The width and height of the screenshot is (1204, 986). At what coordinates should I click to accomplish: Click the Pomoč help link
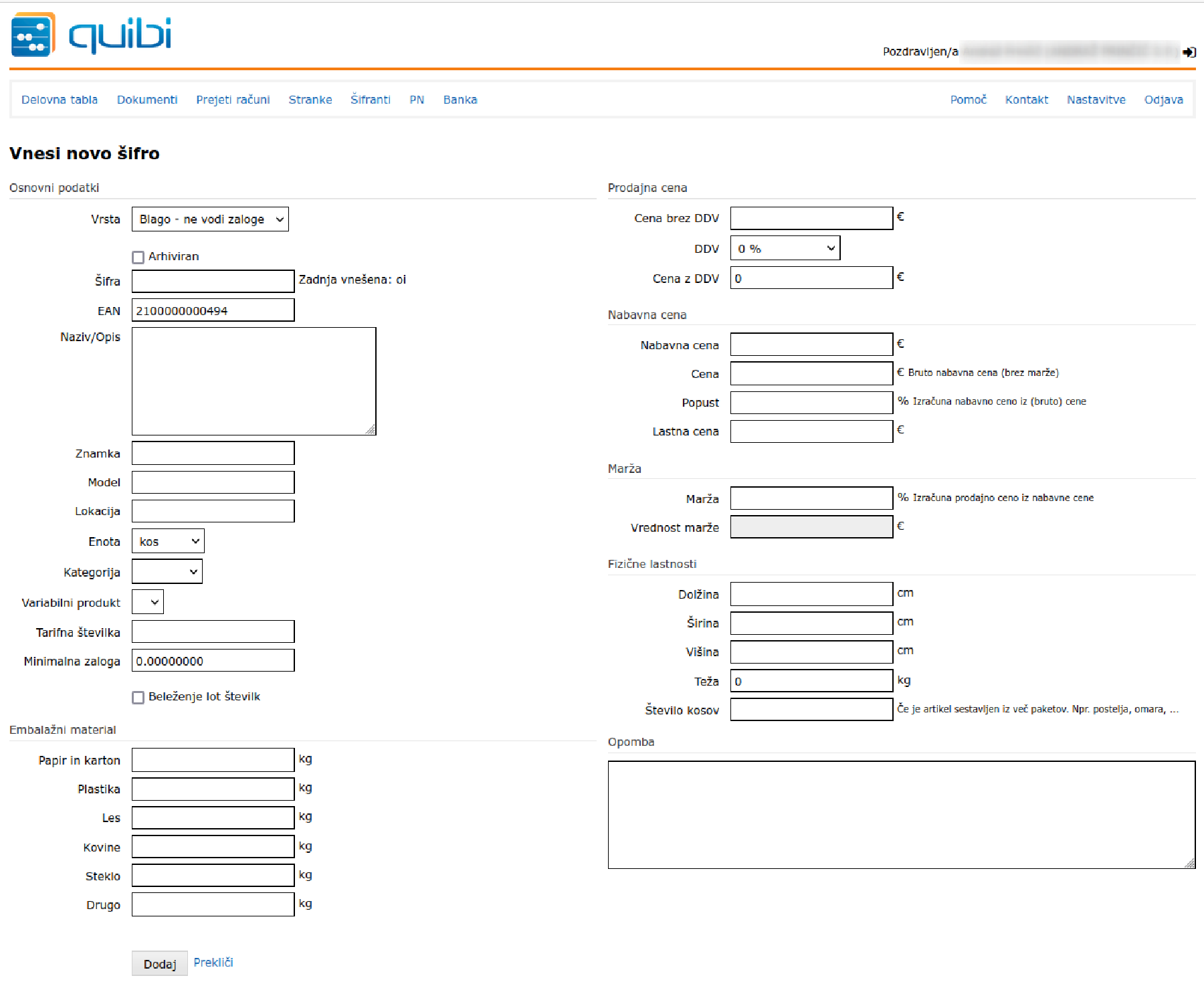click(x=968, y=100)
